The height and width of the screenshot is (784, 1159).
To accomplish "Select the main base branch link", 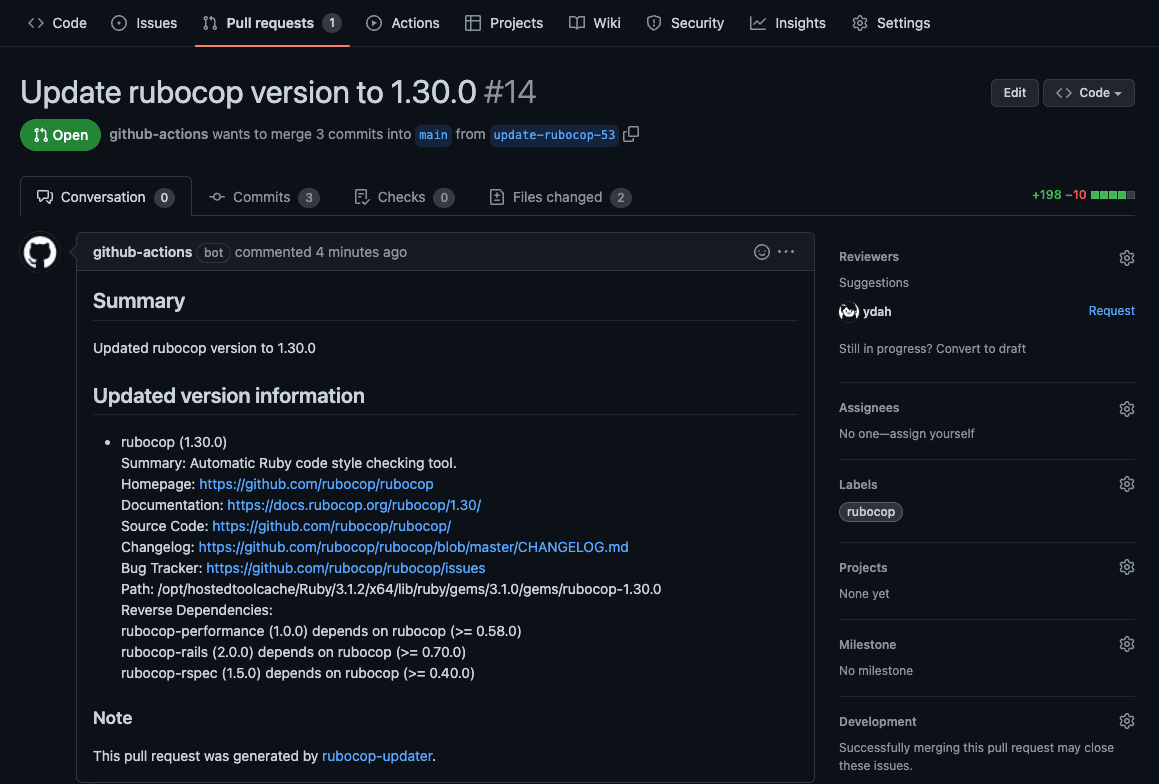I will [x=433, y=135].
